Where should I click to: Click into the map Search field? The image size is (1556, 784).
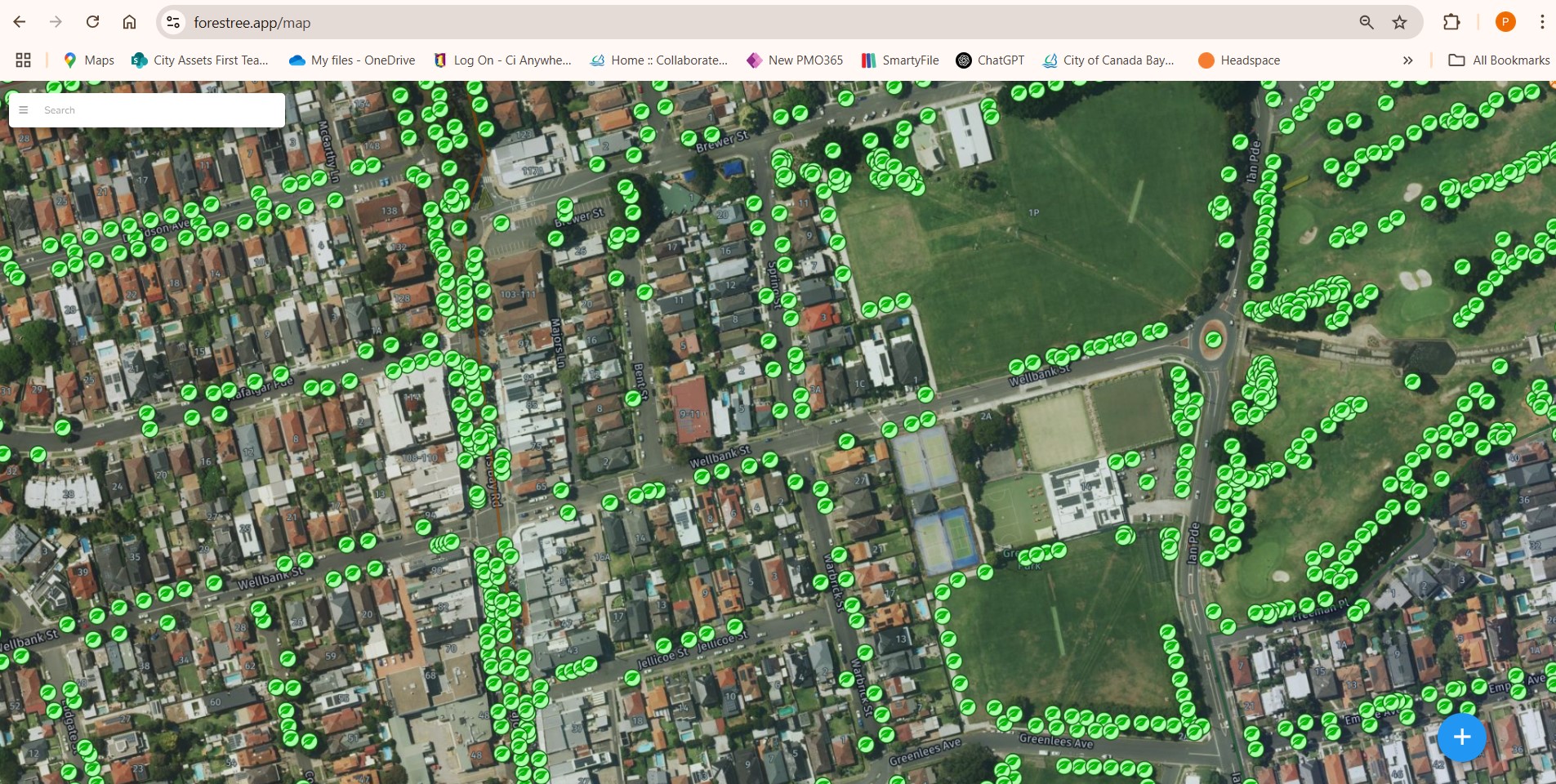(159, 110)
